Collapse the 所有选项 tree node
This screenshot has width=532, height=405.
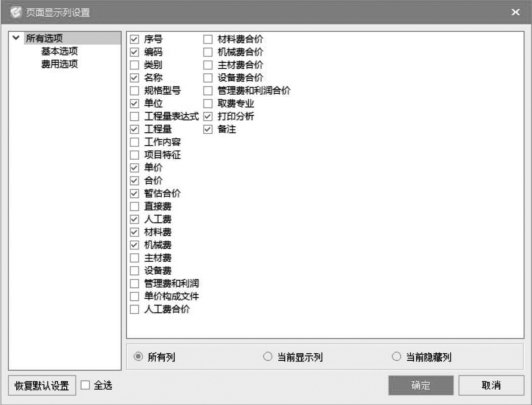pyautogui.click(x=16, y=38)
